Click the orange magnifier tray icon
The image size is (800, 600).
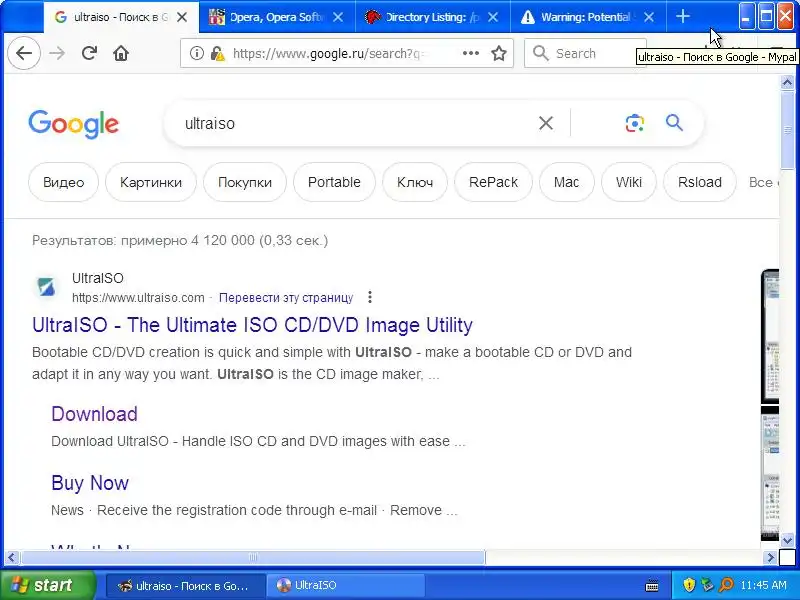pos(726,585)
